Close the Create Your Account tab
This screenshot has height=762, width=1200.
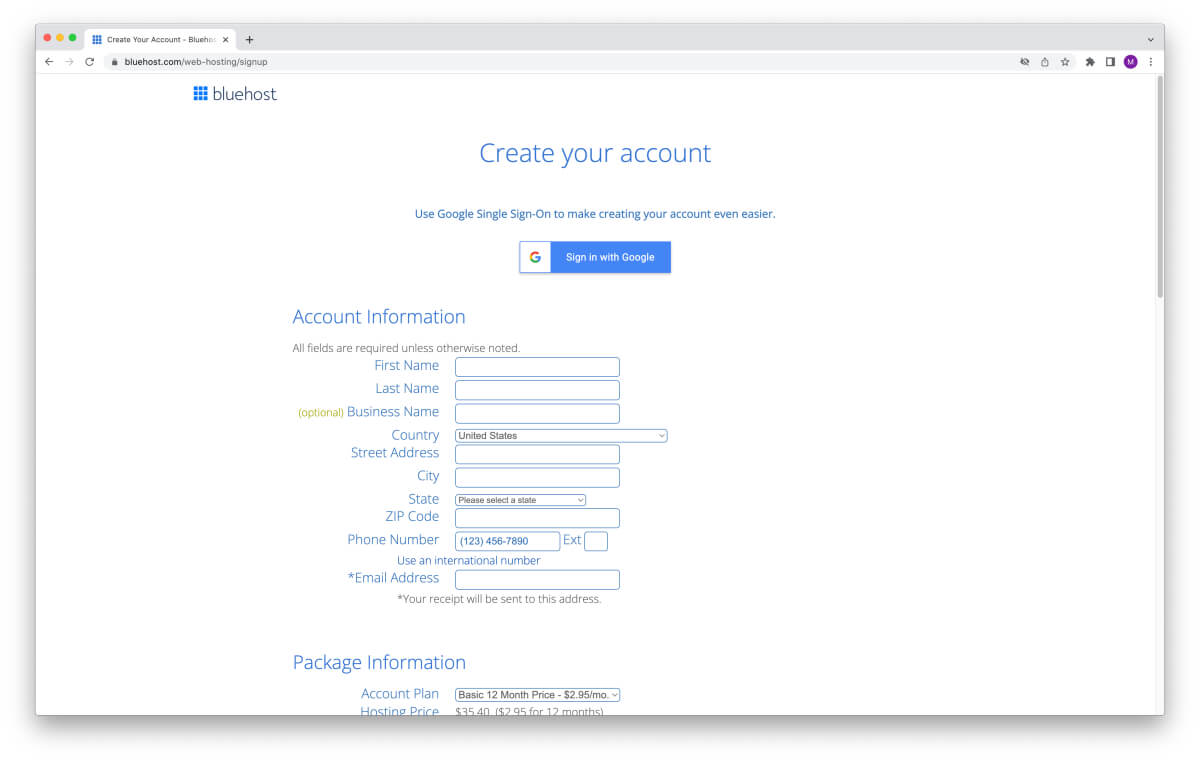(226, 40)
